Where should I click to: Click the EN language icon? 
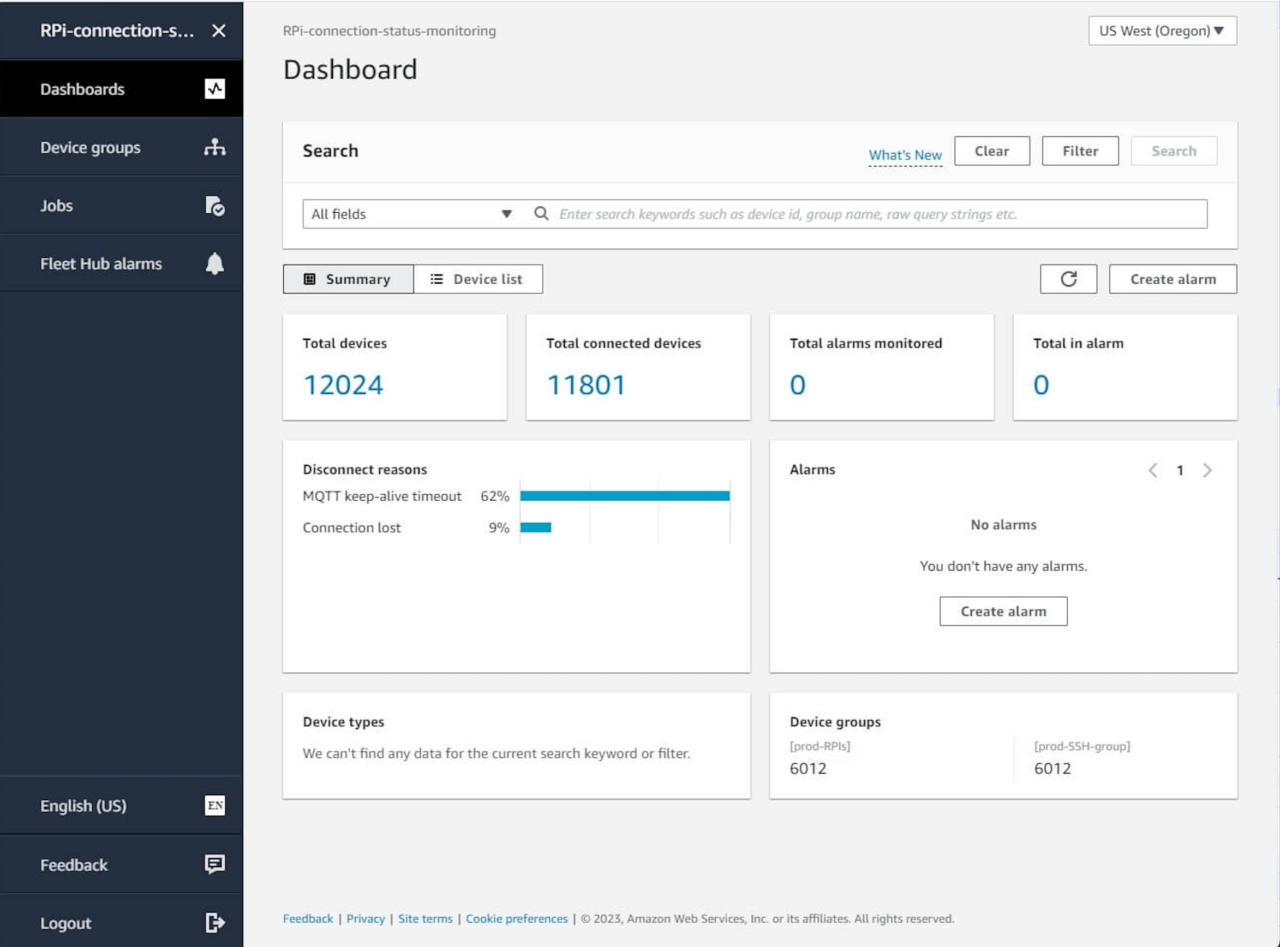215,806
